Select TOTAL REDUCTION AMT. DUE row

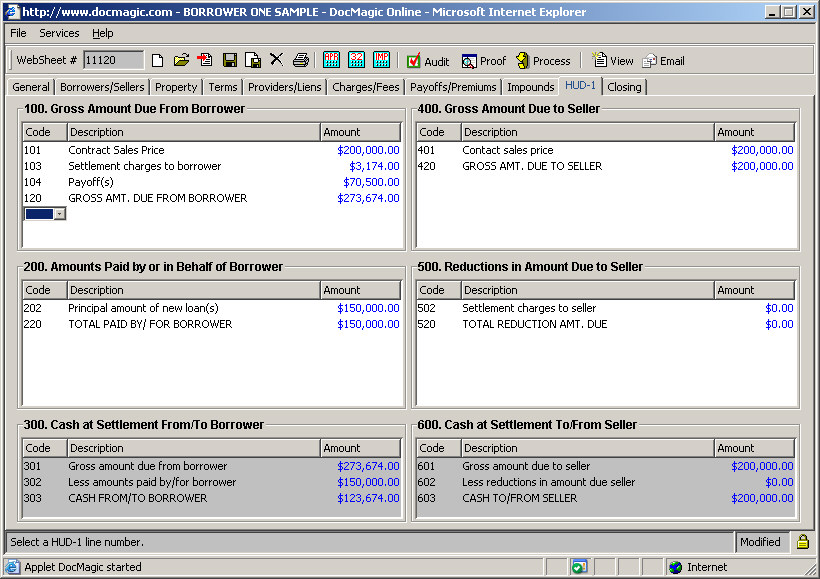tap(606, 324)
